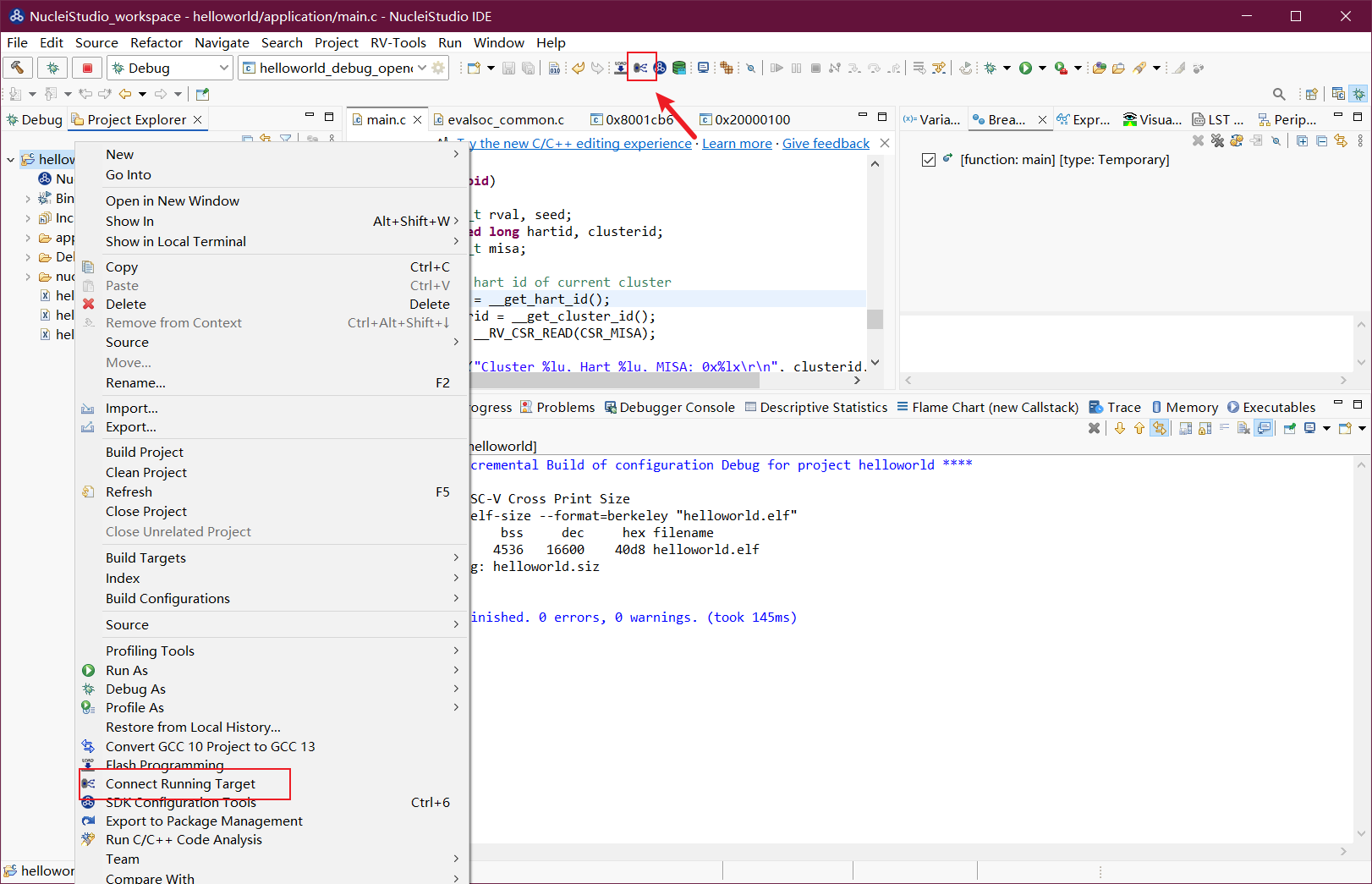Click the Learn more link
This screenshot has height=884, width=1372.
(736, 143)
